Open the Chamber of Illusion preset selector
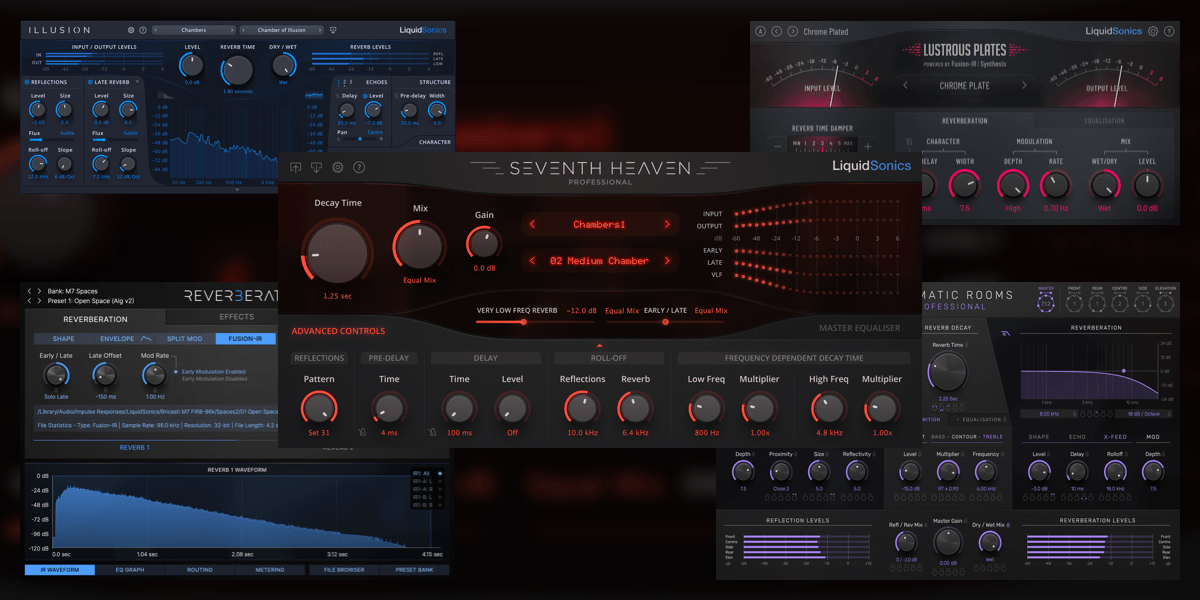 point(283,31)
